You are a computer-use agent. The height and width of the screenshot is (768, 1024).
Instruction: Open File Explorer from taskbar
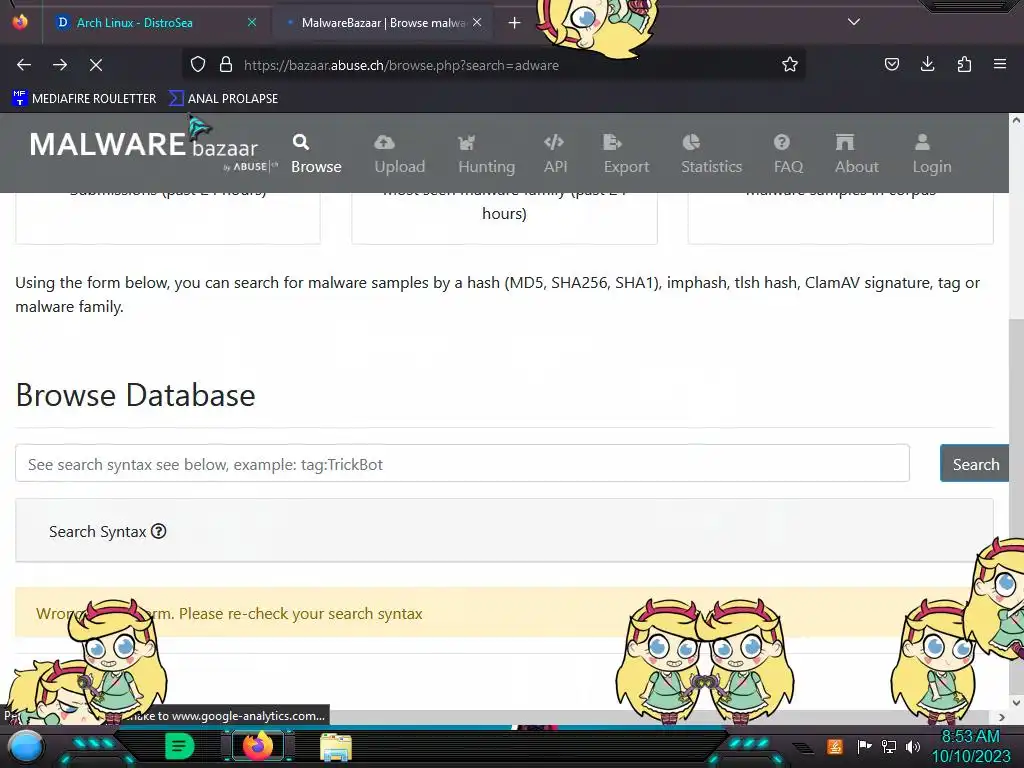(336, 747)
